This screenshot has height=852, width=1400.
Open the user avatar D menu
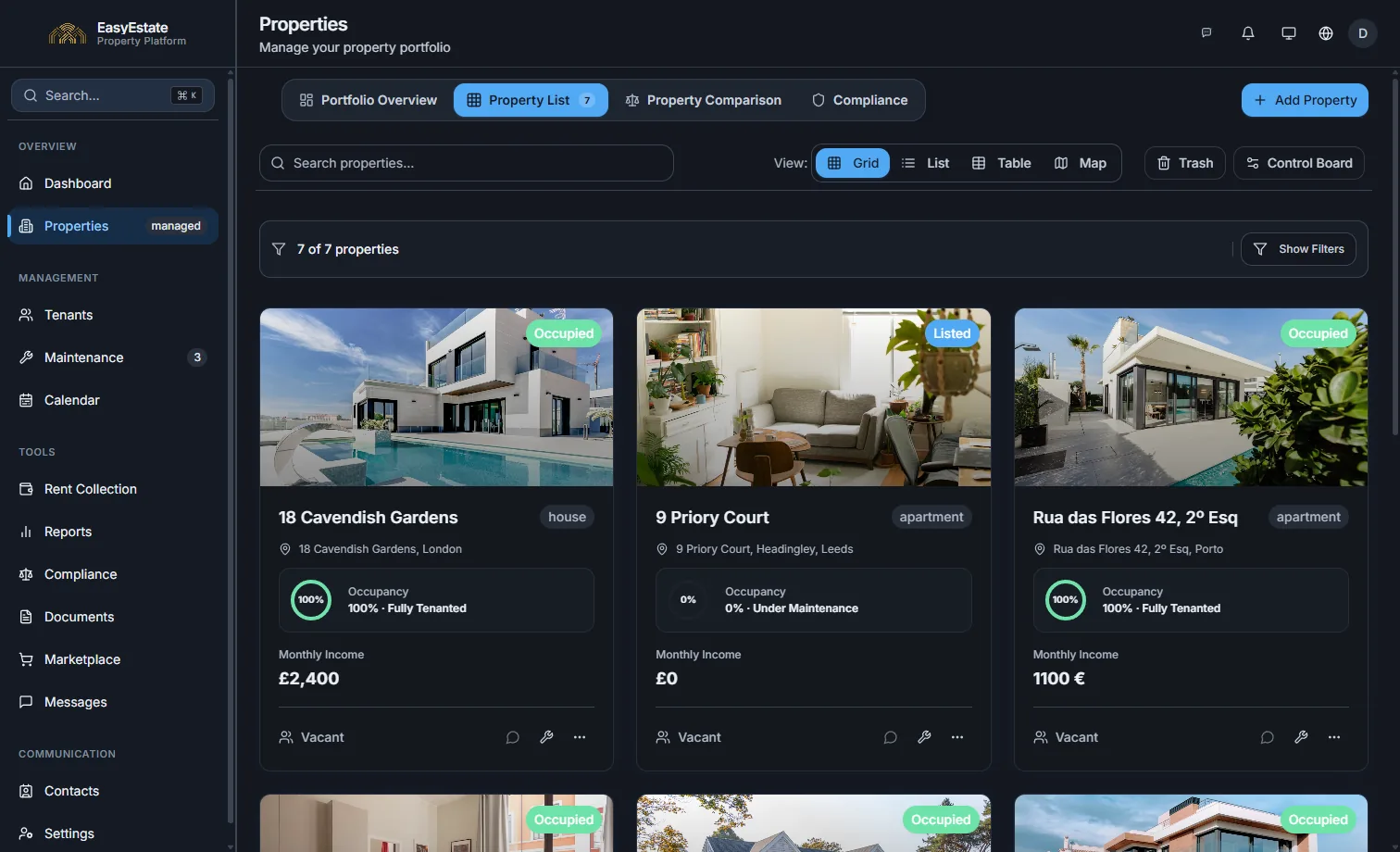pyautogui.click(x=1362, y=33)
